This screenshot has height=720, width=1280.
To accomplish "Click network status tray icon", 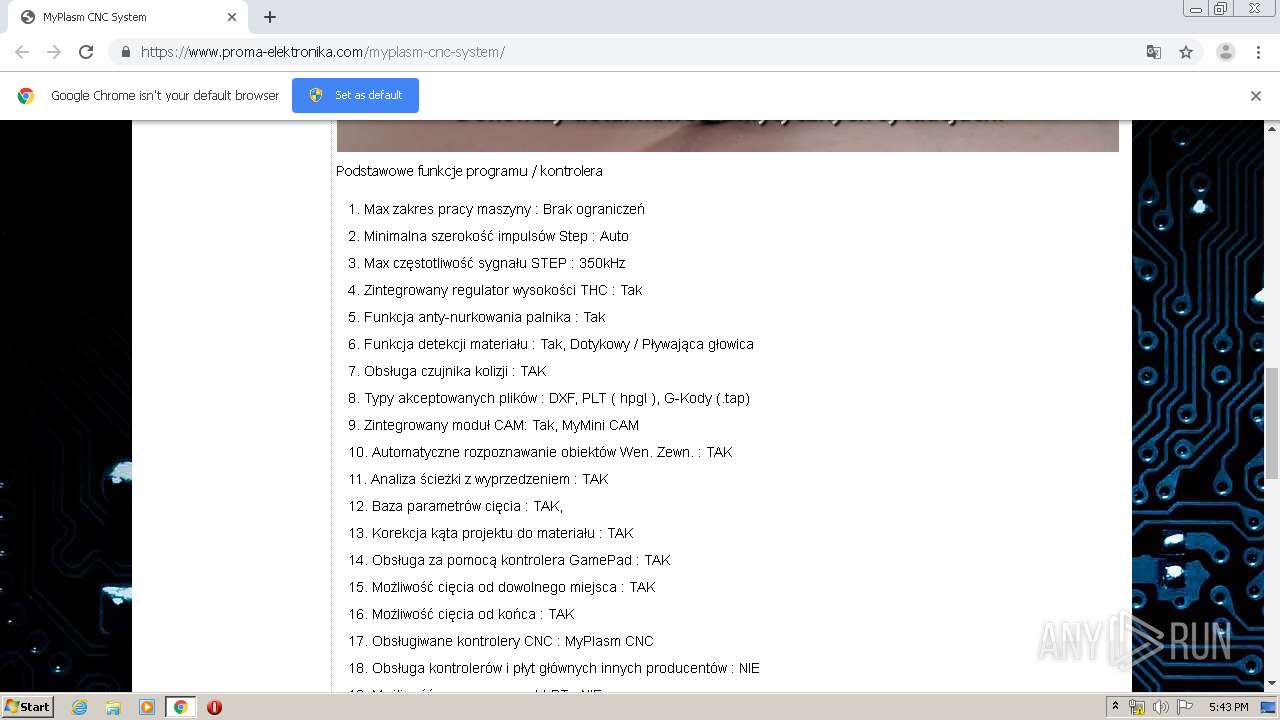I will pos(1137,707).
